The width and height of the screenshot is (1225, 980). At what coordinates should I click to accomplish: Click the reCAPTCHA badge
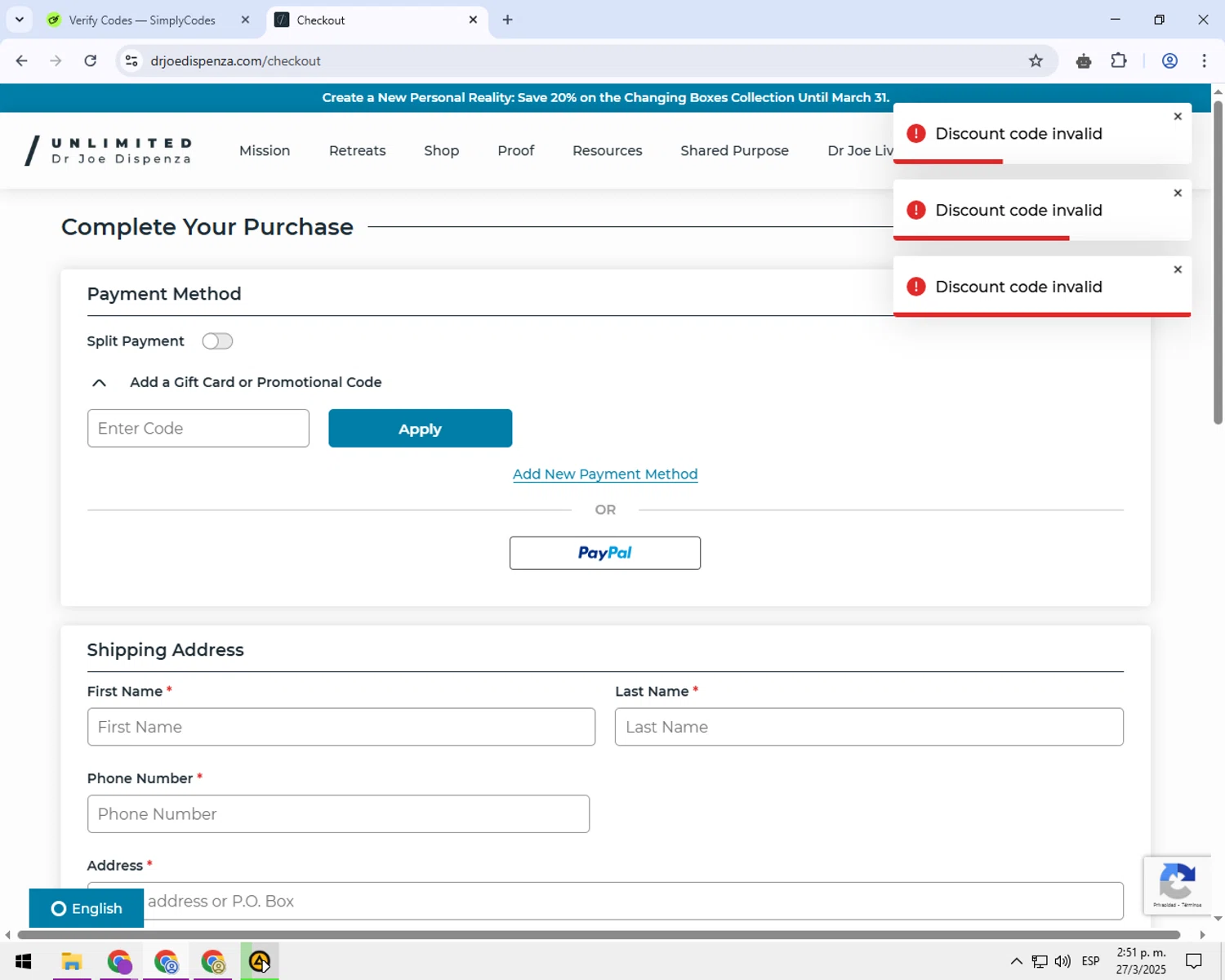pos(1178,884)
